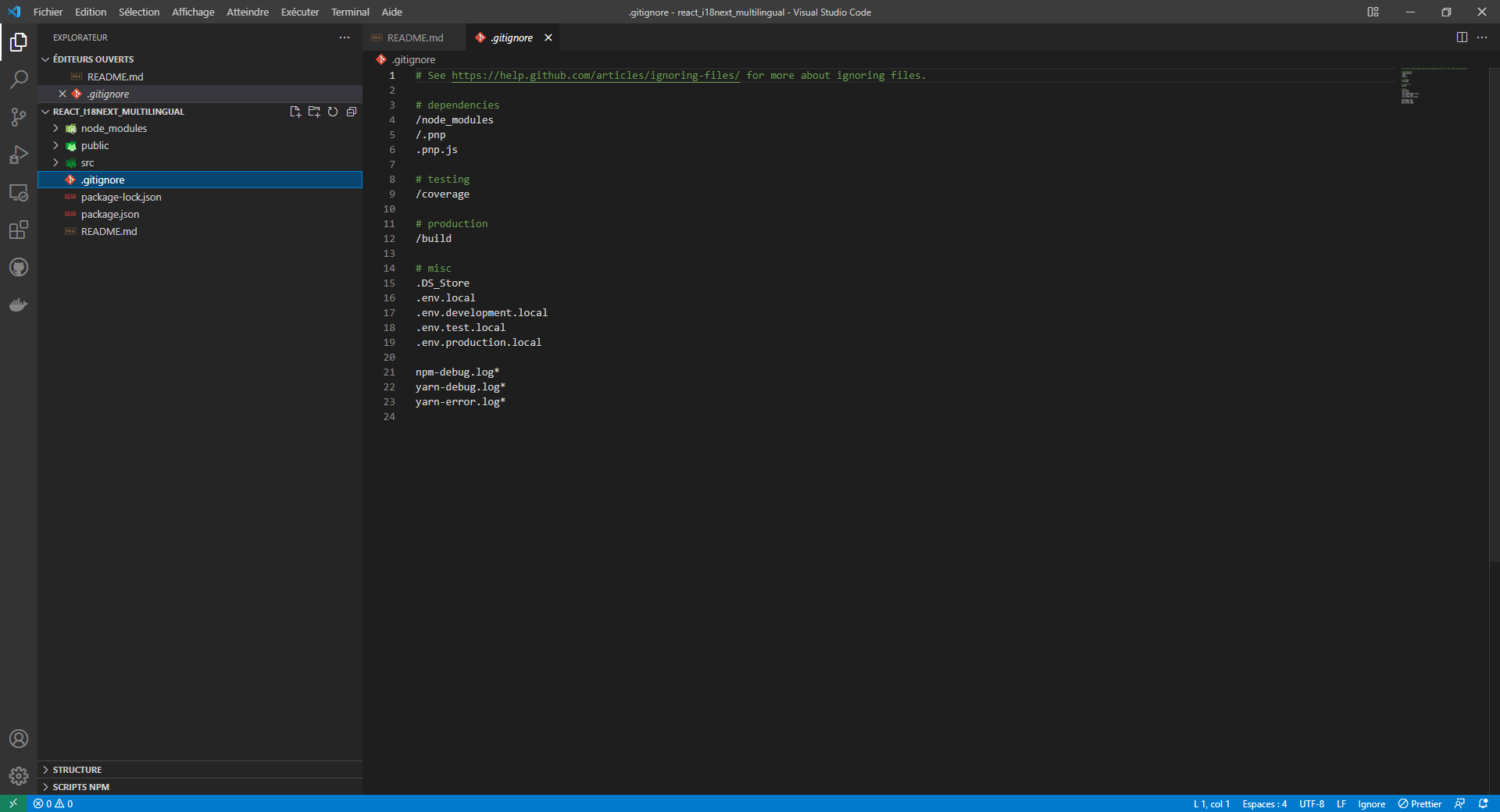The image size is (1500, 812).
Task: Show errors and warnings count
Action: click(x=53, y=803)
